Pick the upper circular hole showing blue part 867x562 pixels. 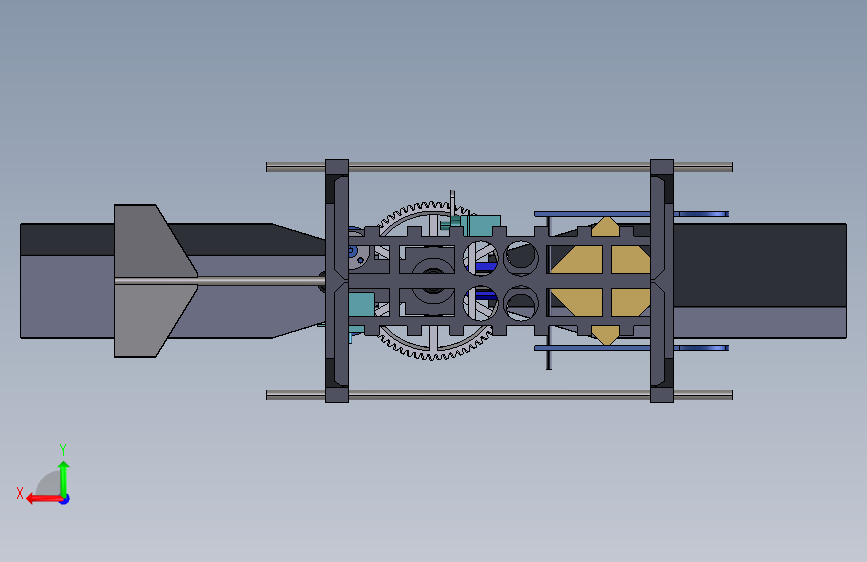tap(480, 258)
